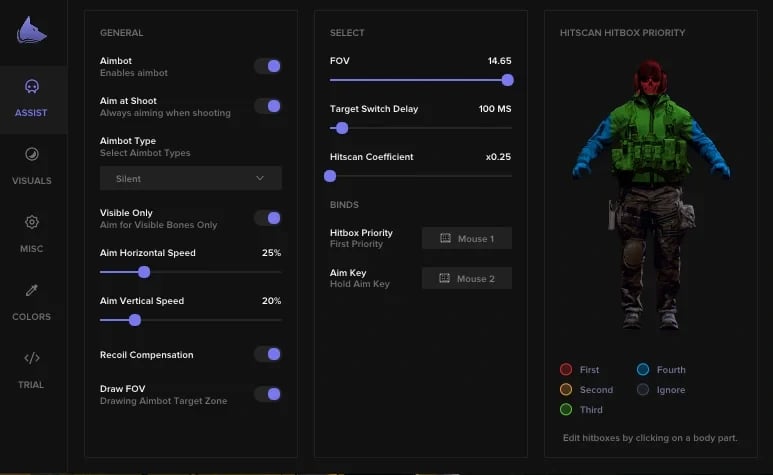Click the Hitbox Priority Mouse 1 bind button
This screenshot has width=773, height=475.
[467, 238]
